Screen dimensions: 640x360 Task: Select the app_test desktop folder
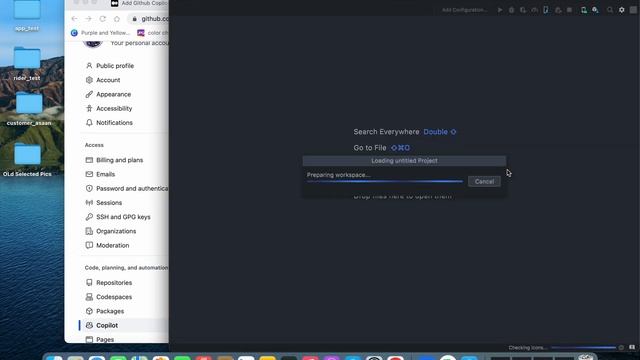(27, 16)
